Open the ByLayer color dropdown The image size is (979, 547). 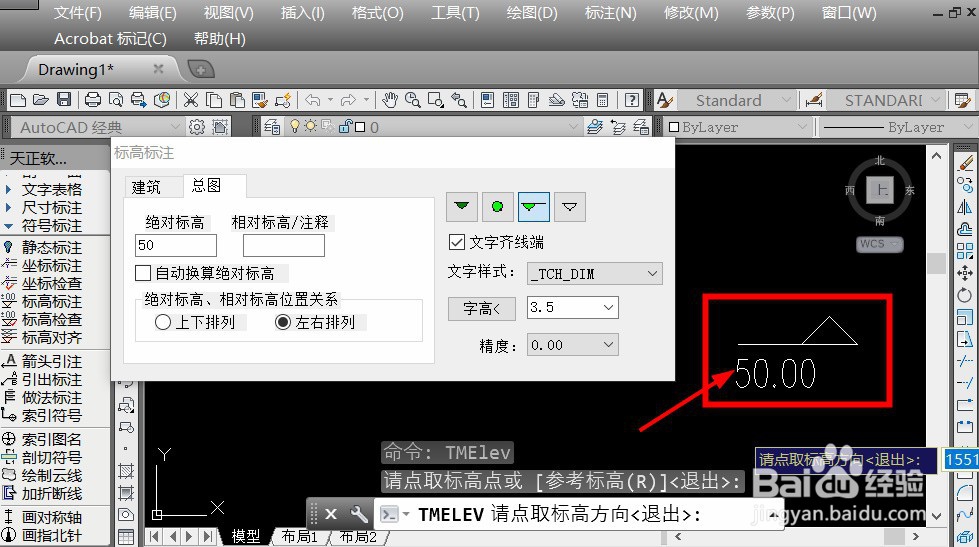(x=802, y=127)
